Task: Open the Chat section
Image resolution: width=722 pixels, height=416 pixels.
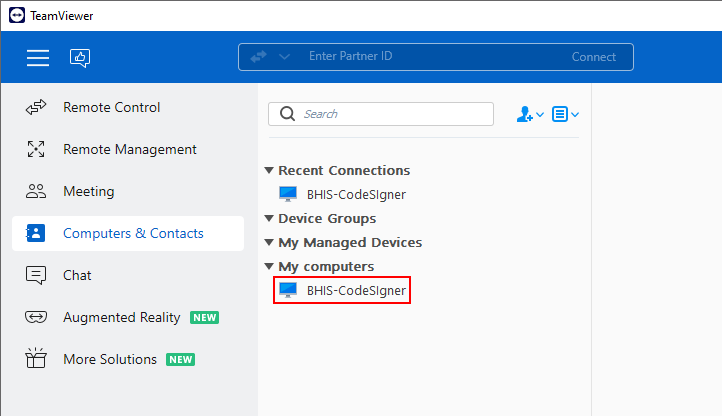Action: tap(77, 275)
